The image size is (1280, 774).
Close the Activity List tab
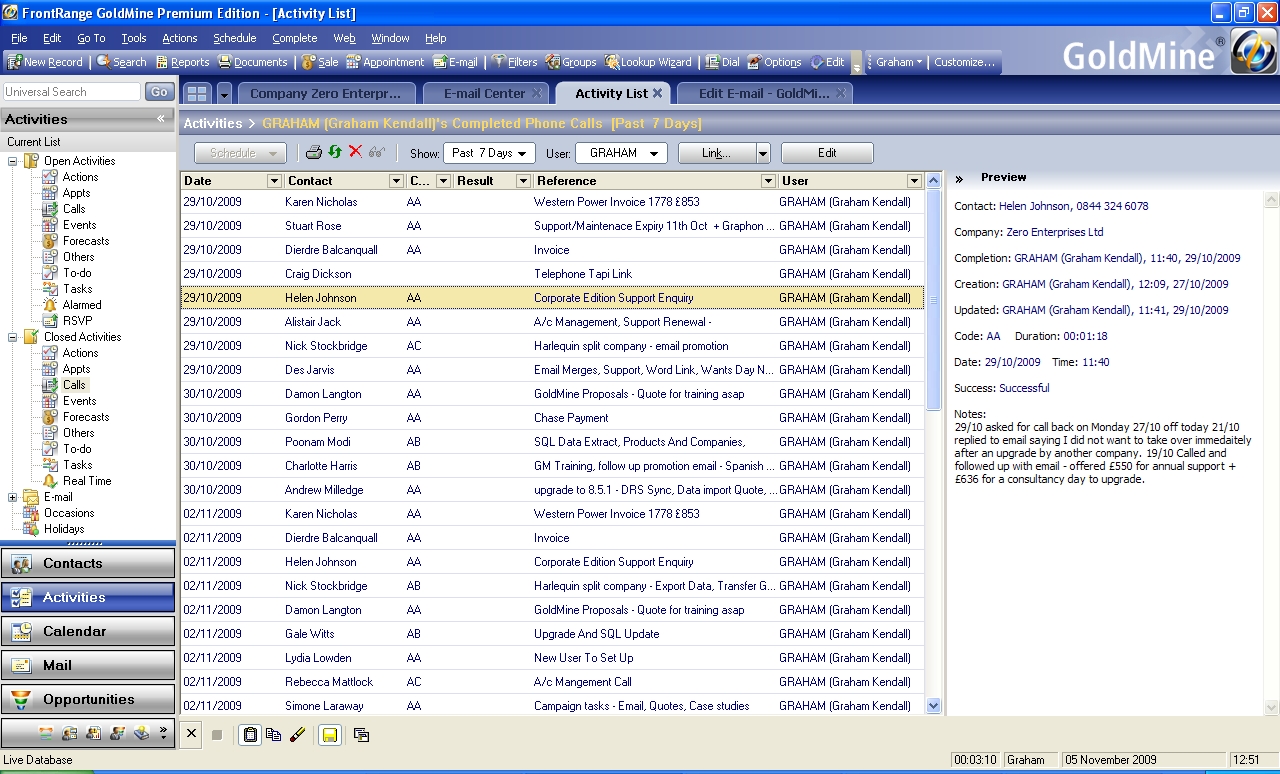pyautogui.click(x=658, y=93)
